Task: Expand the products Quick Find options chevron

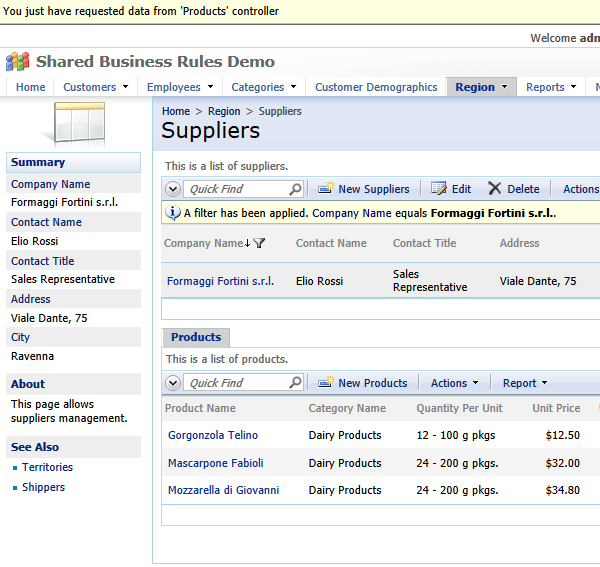Action: [173, 383]
